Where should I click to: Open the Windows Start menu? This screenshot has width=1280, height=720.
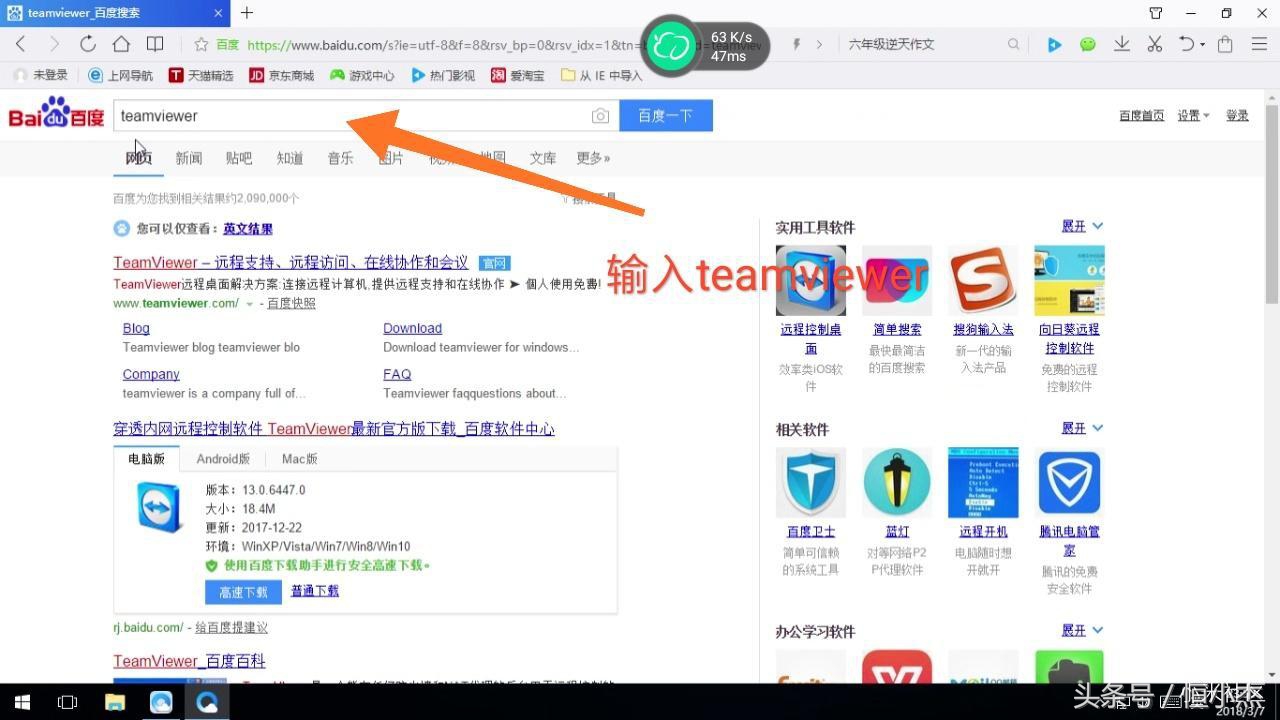22,702
